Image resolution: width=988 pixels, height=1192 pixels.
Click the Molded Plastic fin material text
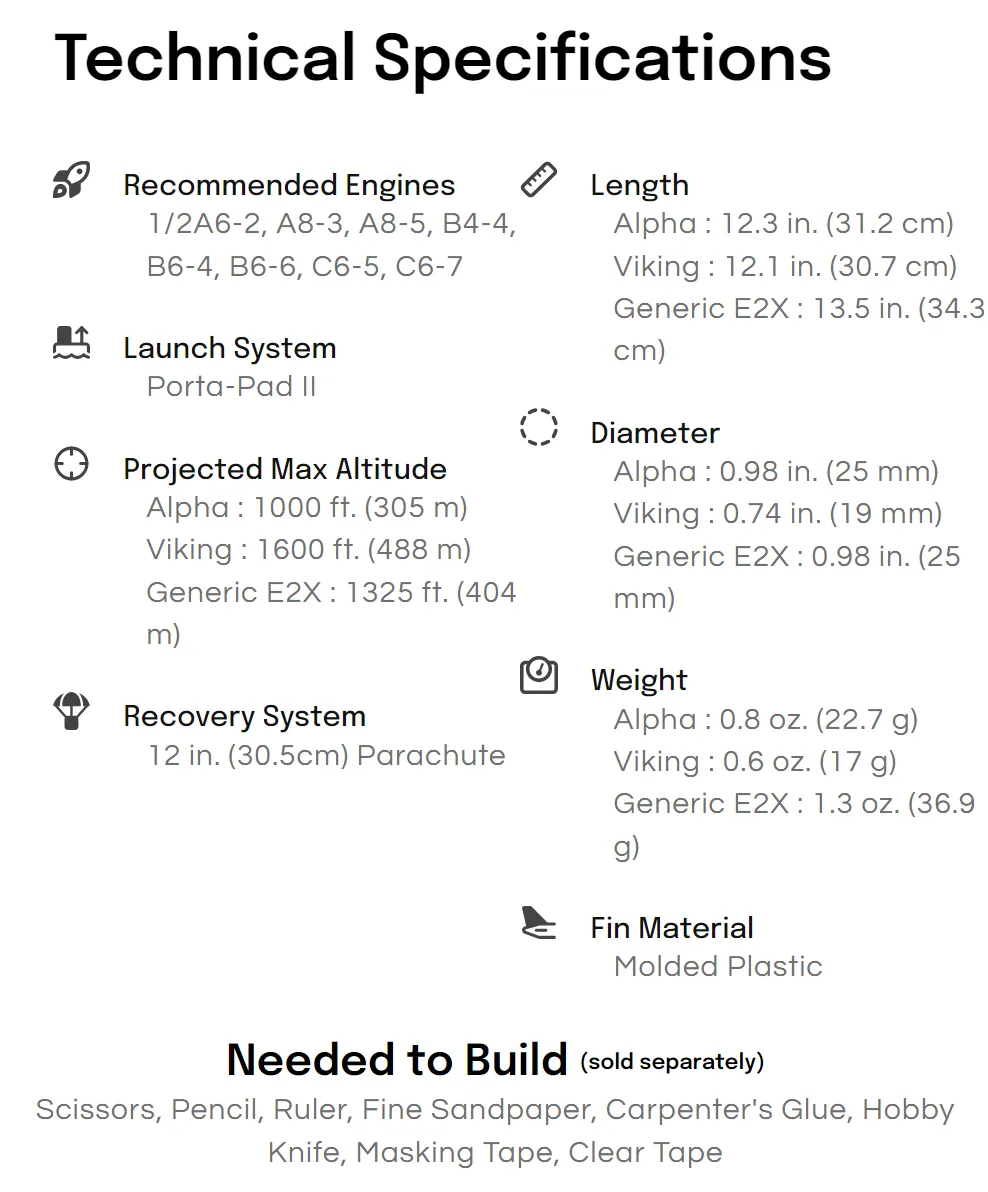(x=718, y=966)
